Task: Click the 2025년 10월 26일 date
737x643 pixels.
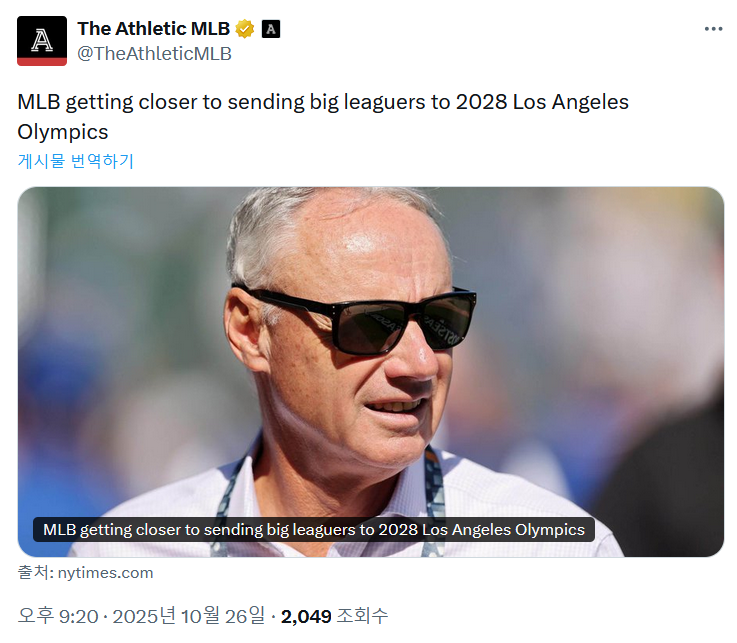Action: pyautogui.click(x=189, y=616)
